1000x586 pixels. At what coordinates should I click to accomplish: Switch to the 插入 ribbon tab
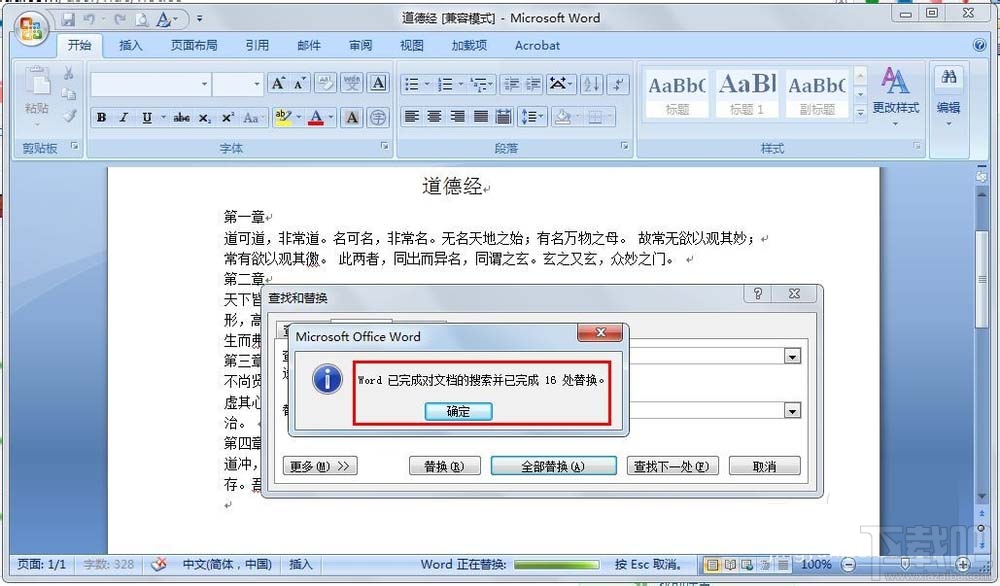[x=130, y=45]
